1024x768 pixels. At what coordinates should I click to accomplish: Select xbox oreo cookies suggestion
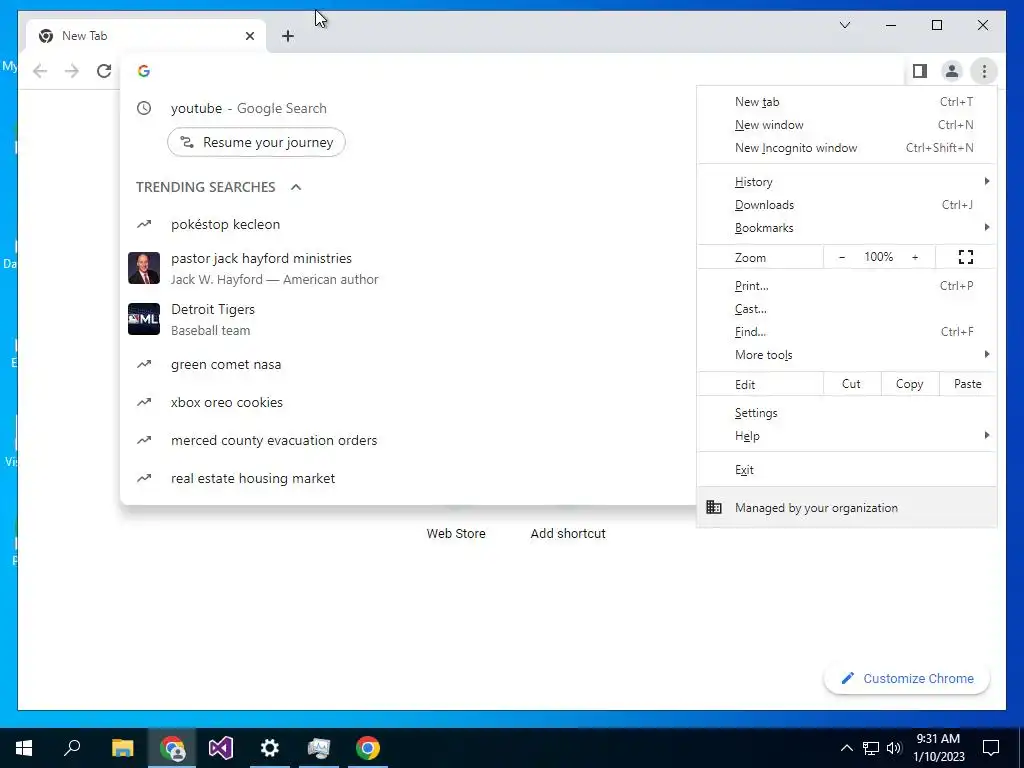tap(408, 402)
